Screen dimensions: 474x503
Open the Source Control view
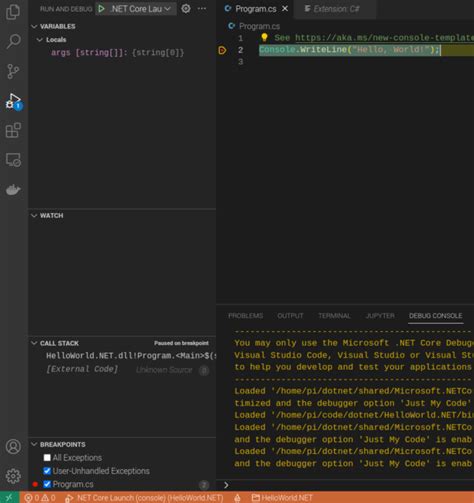(13, 71)
